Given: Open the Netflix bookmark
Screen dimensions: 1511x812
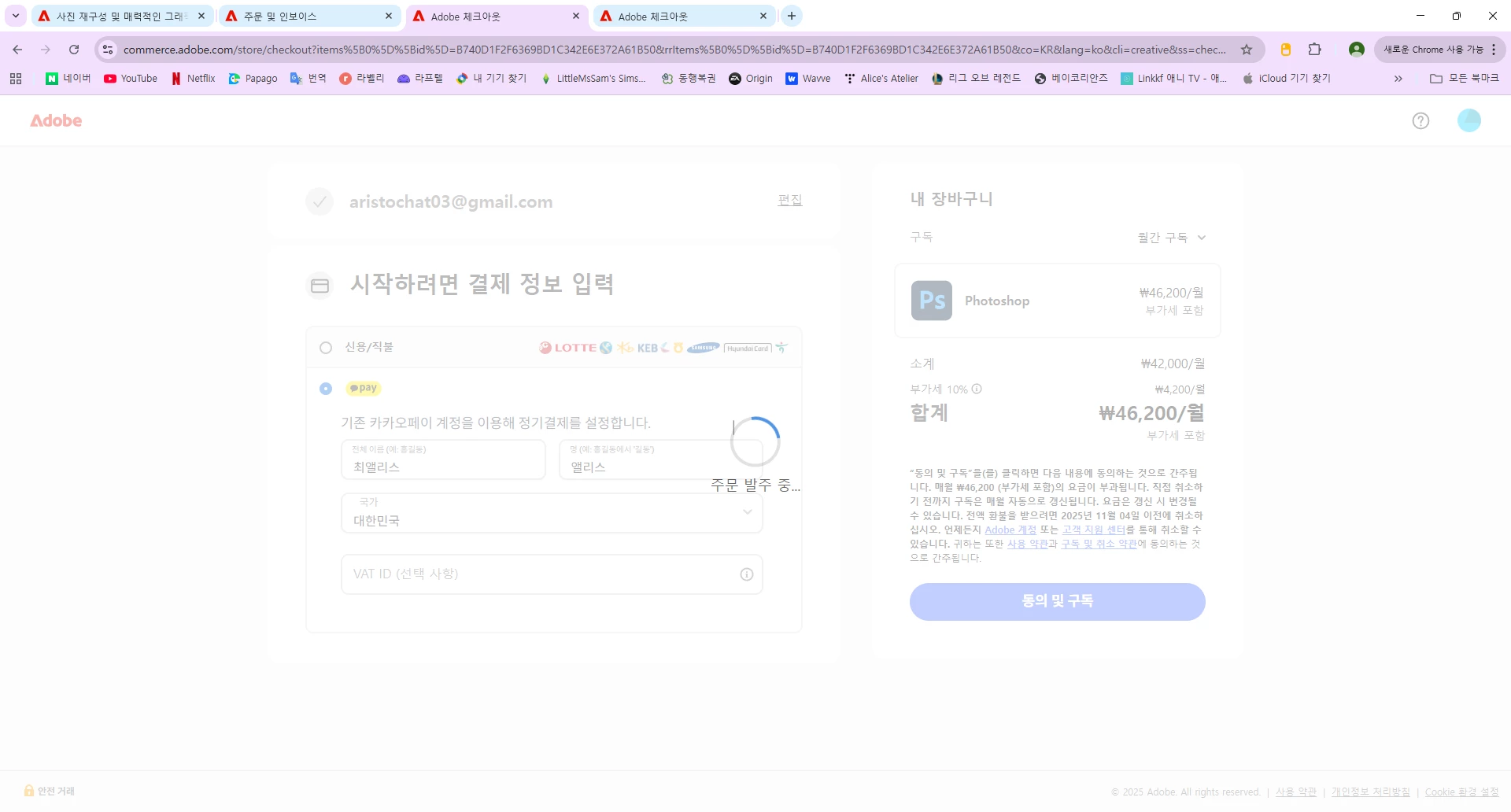Looking at the screenshot, I should pyautogui.click(x=194, y=79).
